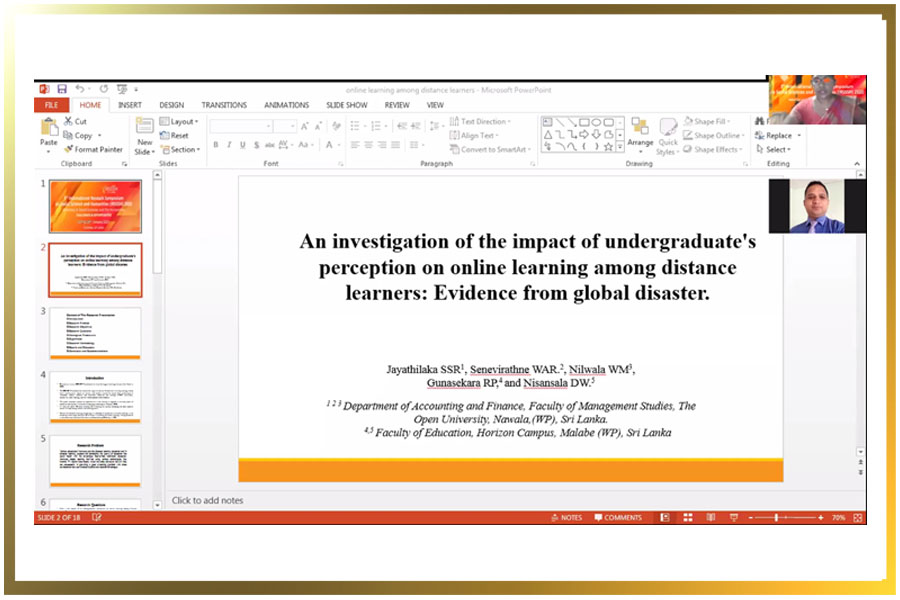The width and height of the screenshot is (900, 600).
Task: Start the slide show from status bar
Action: 734,518
